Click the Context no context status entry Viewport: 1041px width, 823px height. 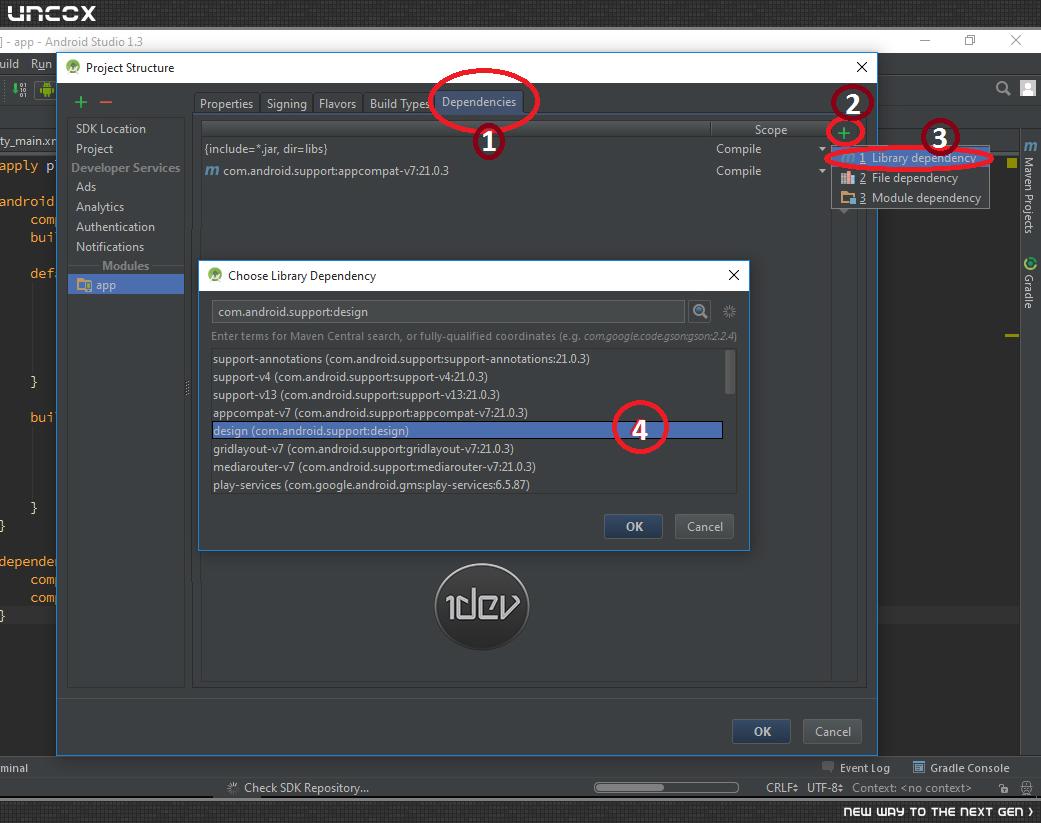[x=911, y=788]
